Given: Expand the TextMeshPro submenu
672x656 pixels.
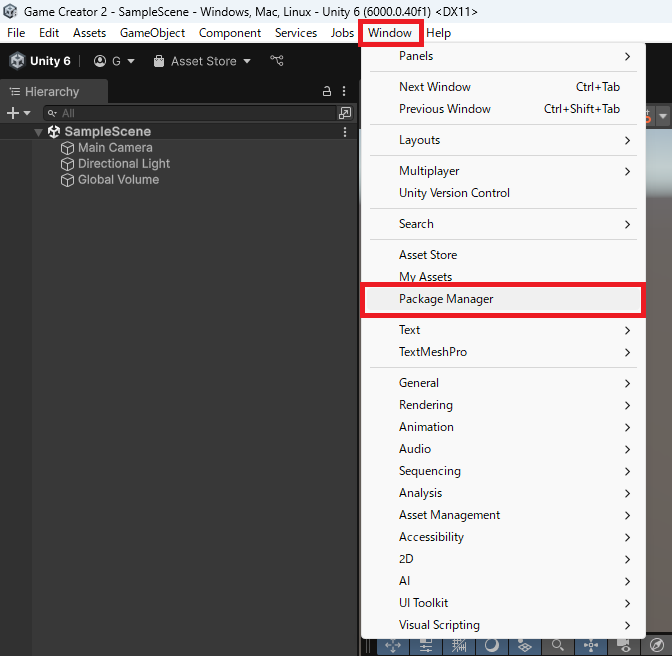Looking at the screenshot, I should [x=503, y=352].
